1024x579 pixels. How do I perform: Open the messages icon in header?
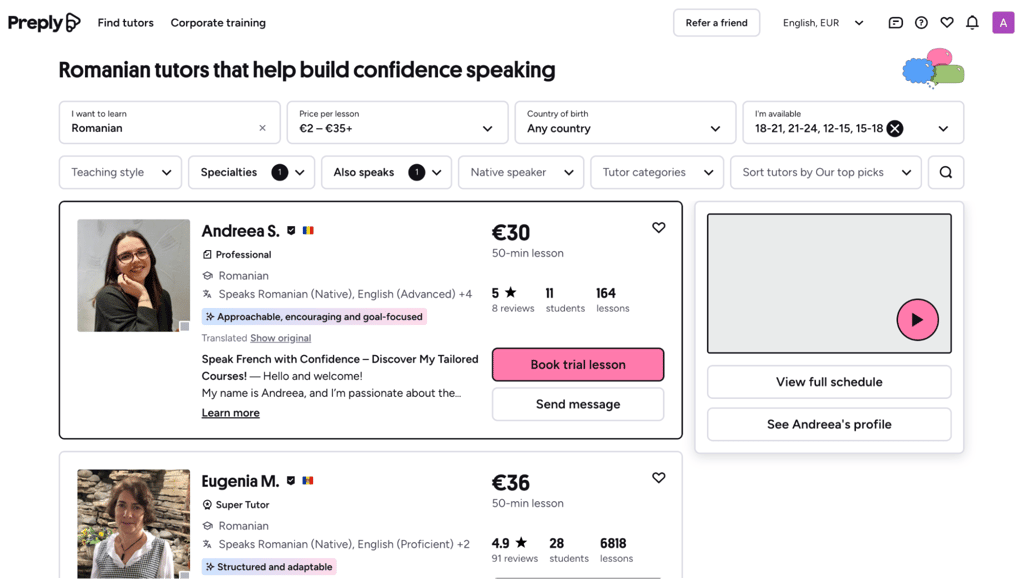(x=895, y=23)
